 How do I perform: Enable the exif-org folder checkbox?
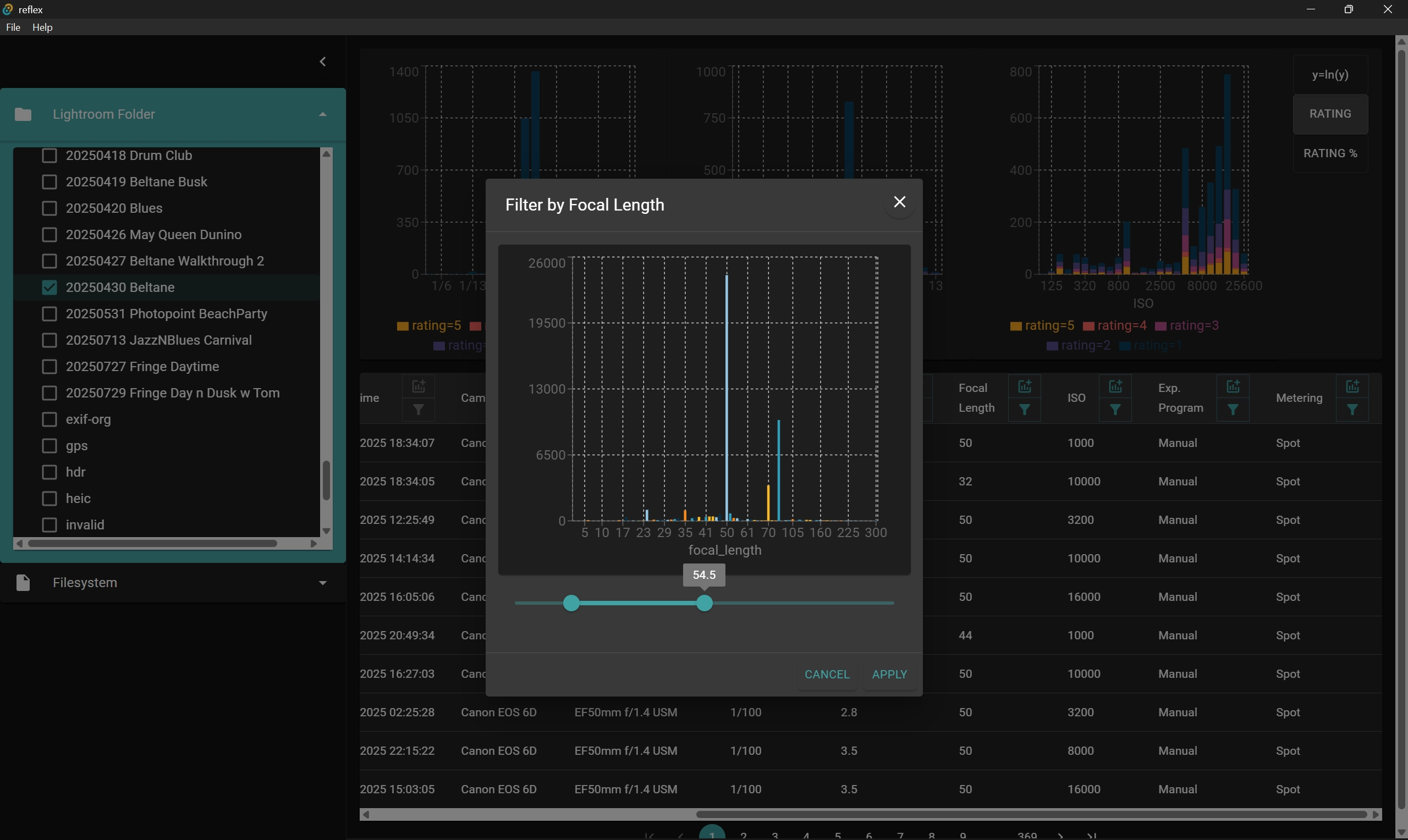[50, 419]
